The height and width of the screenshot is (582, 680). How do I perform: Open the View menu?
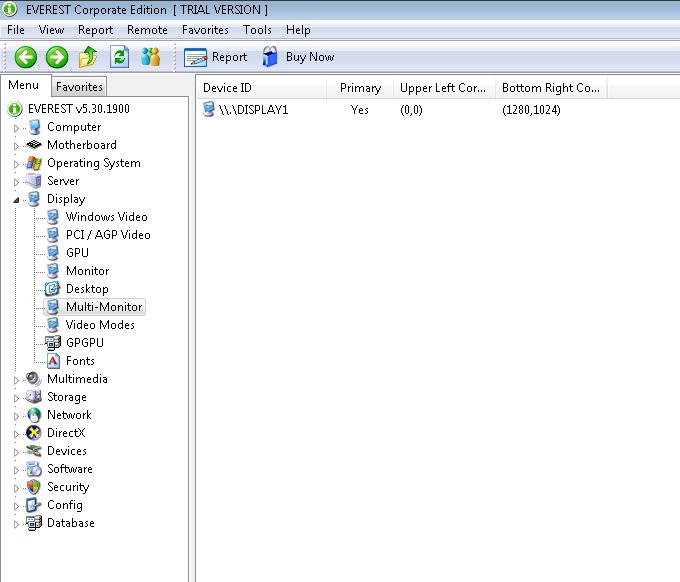tap(51, 30)
